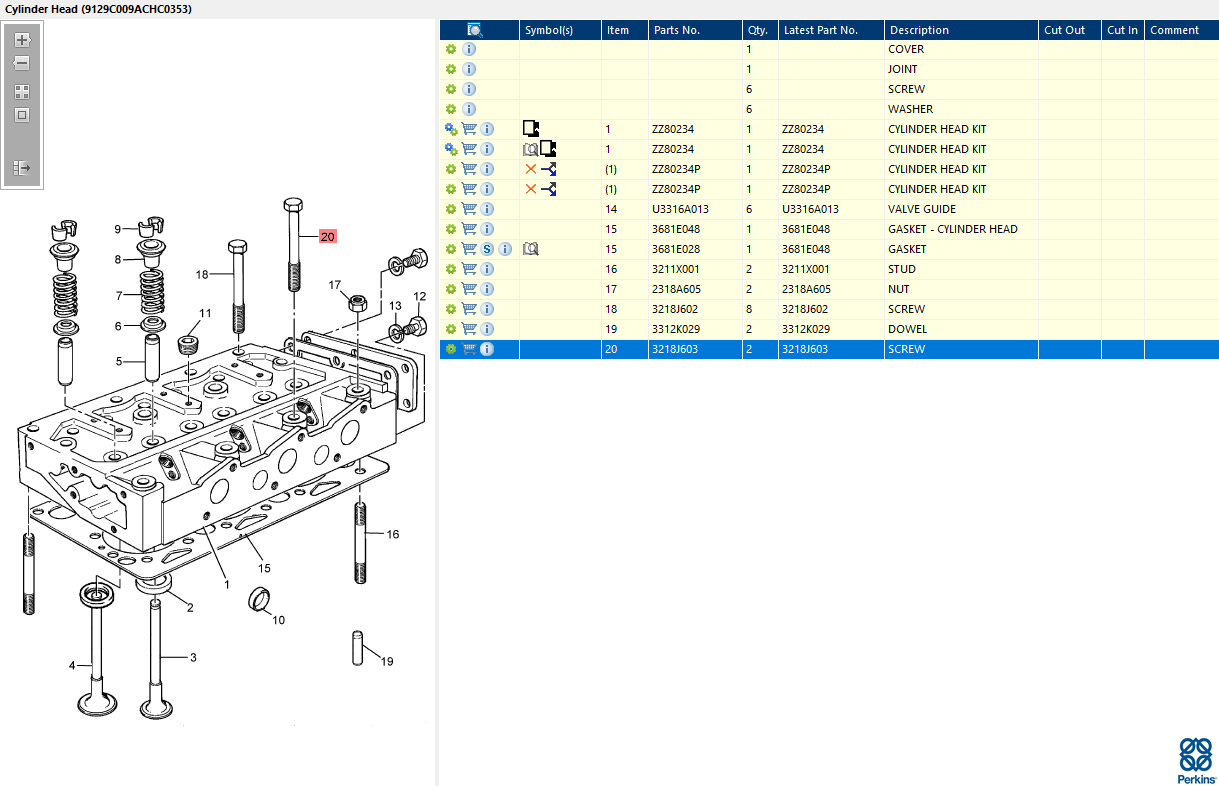This screenshot has width=1219, height=786.
Task: Click callout 10 on the diagram
Action: [x=278, y=620]
